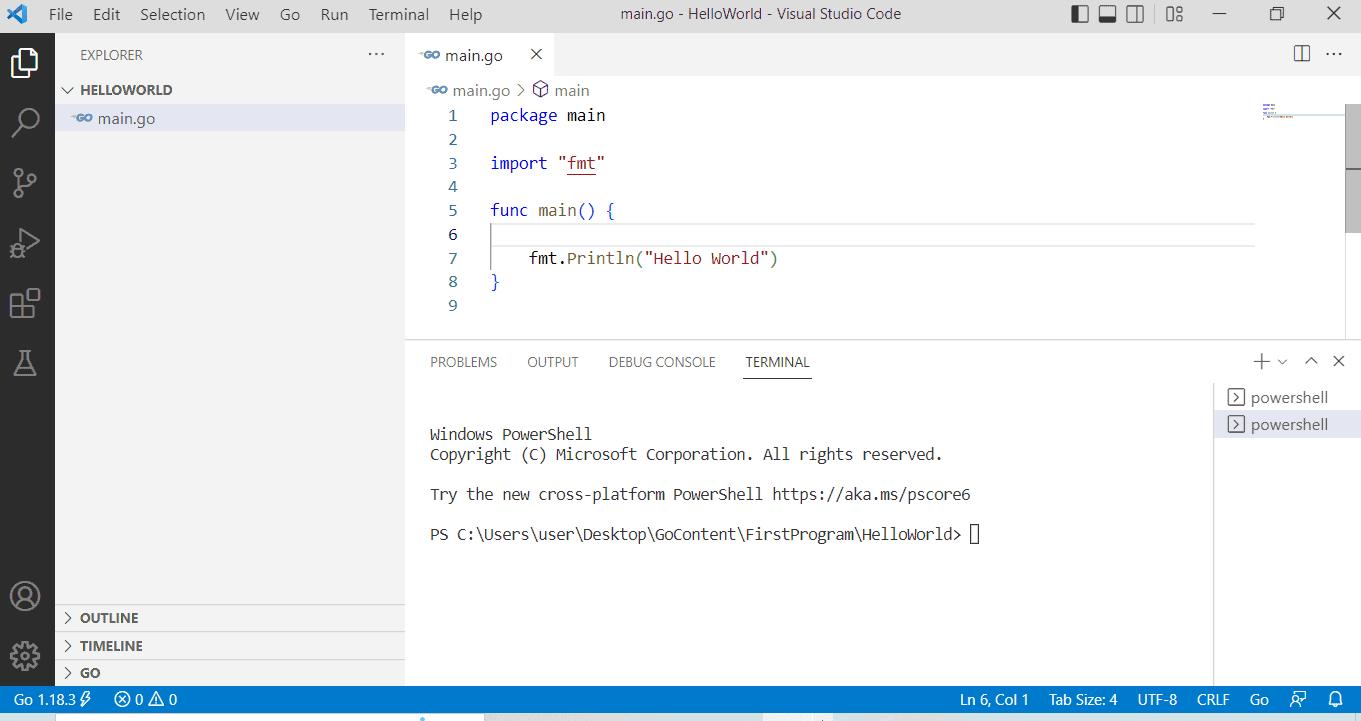Screen dimensions: 1361x721
Task: Open the Terminal menu
Action: pos(398,14)
